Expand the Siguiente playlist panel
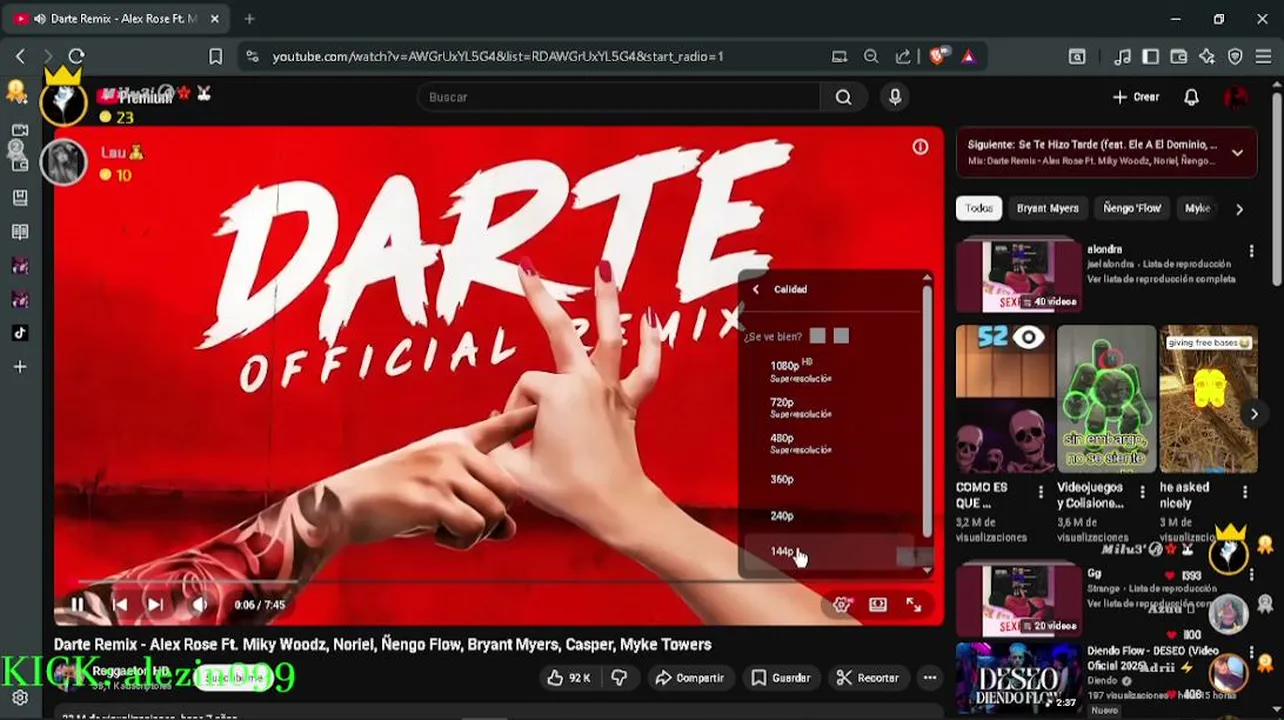 tap(1237, 153)
